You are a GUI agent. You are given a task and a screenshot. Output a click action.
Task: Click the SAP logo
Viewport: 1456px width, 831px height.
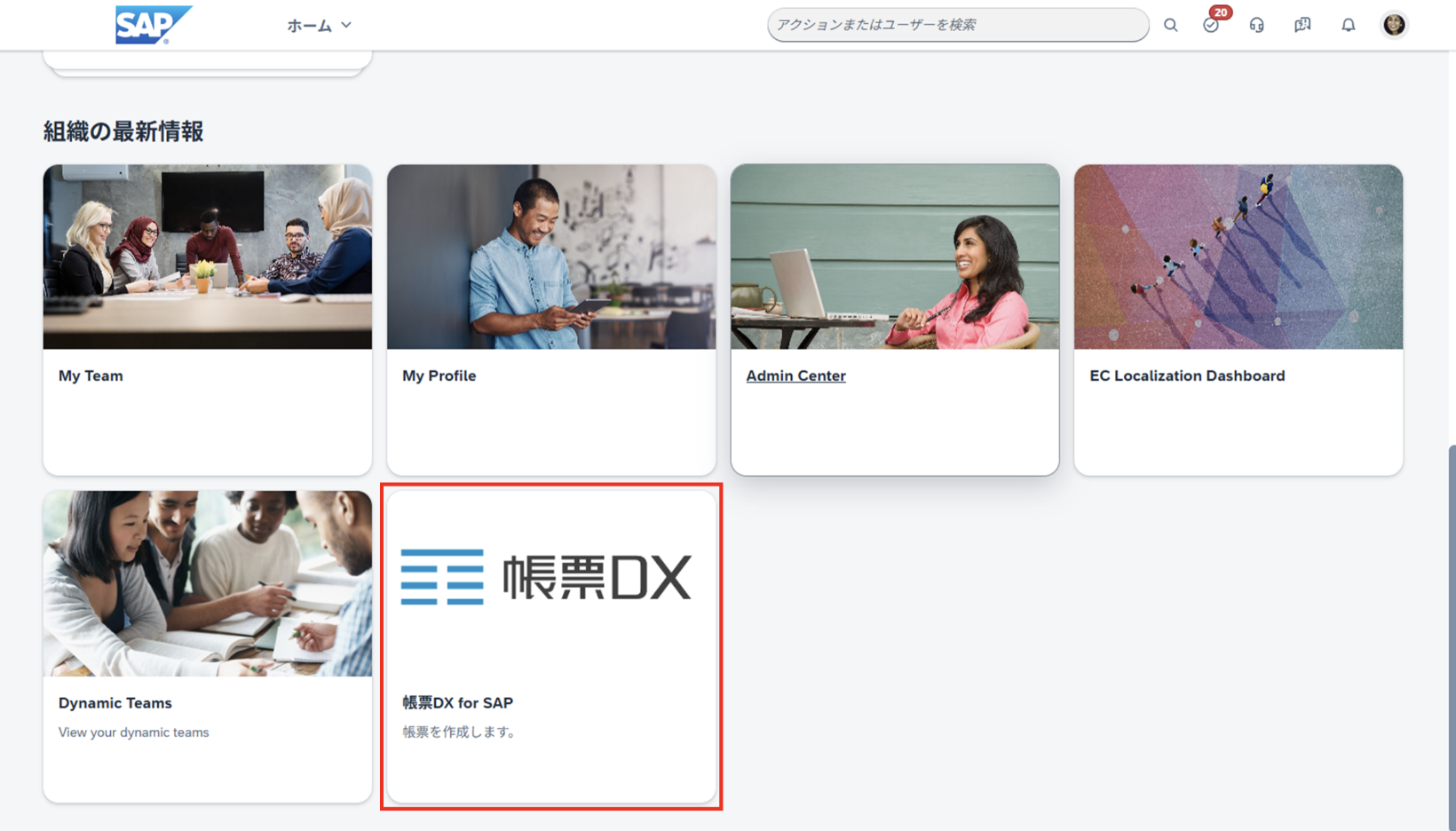tap(153, 25)
